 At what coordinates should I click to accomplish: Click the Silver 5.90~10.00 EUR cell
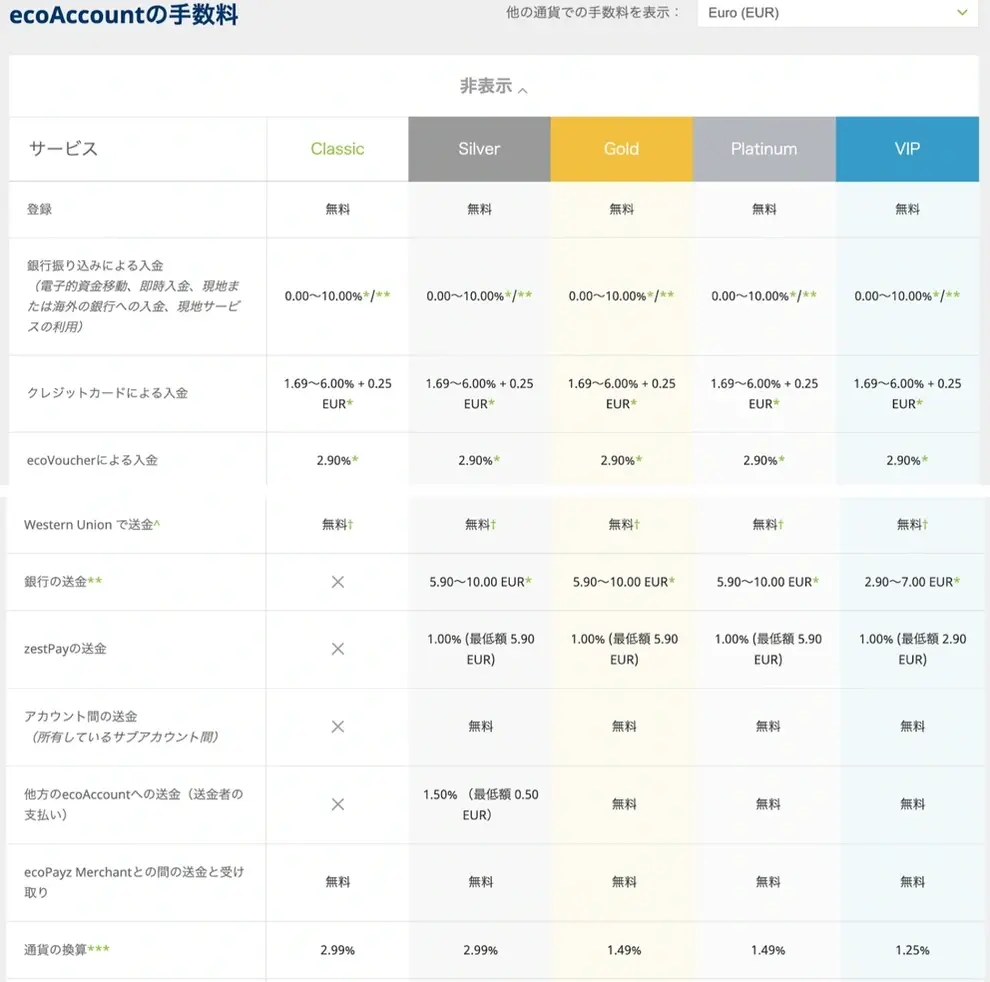480,582
